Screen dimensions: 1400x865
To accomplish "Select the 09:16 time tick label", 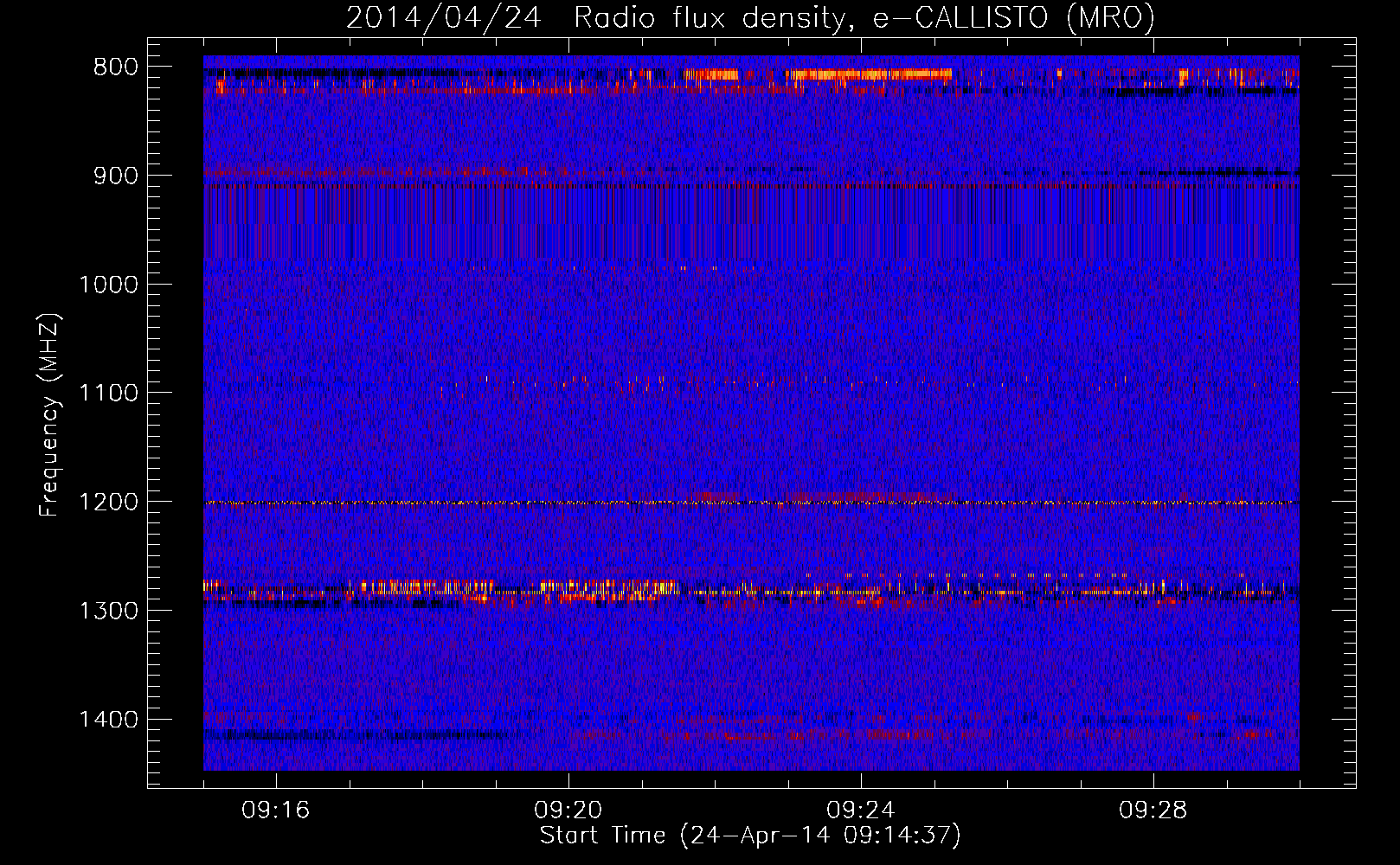I will pyautogui.click(x=276, y=811).
